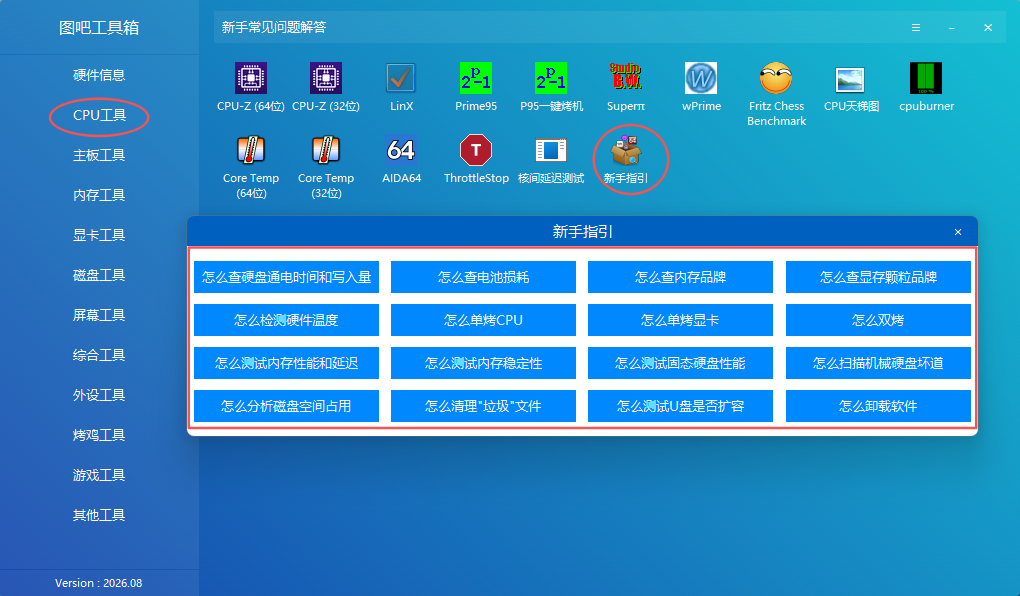Close the 新手指引 popup panel

[958, 232]
